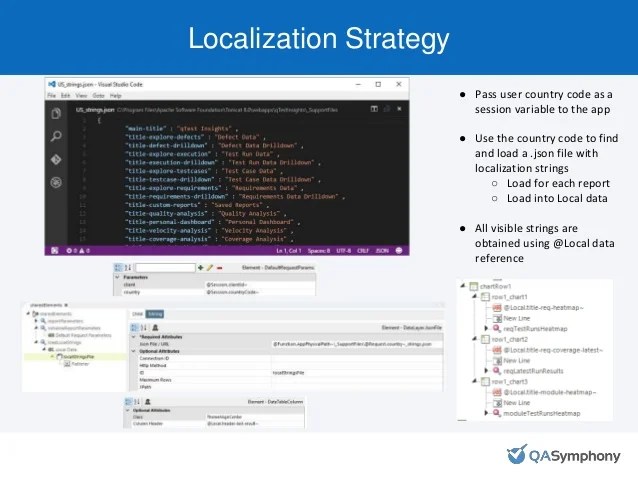Image resolution: width=638 pixels, height=479 pixels.
Task: Click the pencil edit parameter icon
Action: tap(210, 268)
